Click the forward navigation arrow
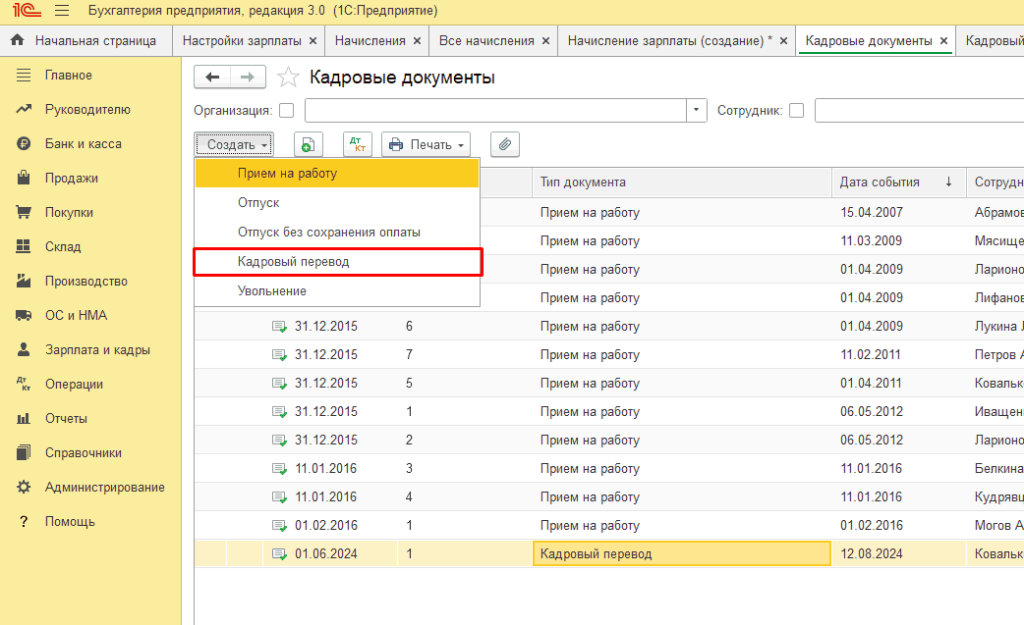 point(247,77)
